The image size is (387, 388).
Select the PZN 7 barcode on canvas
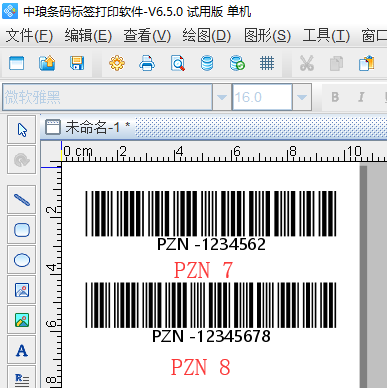[x=211, y=214]
